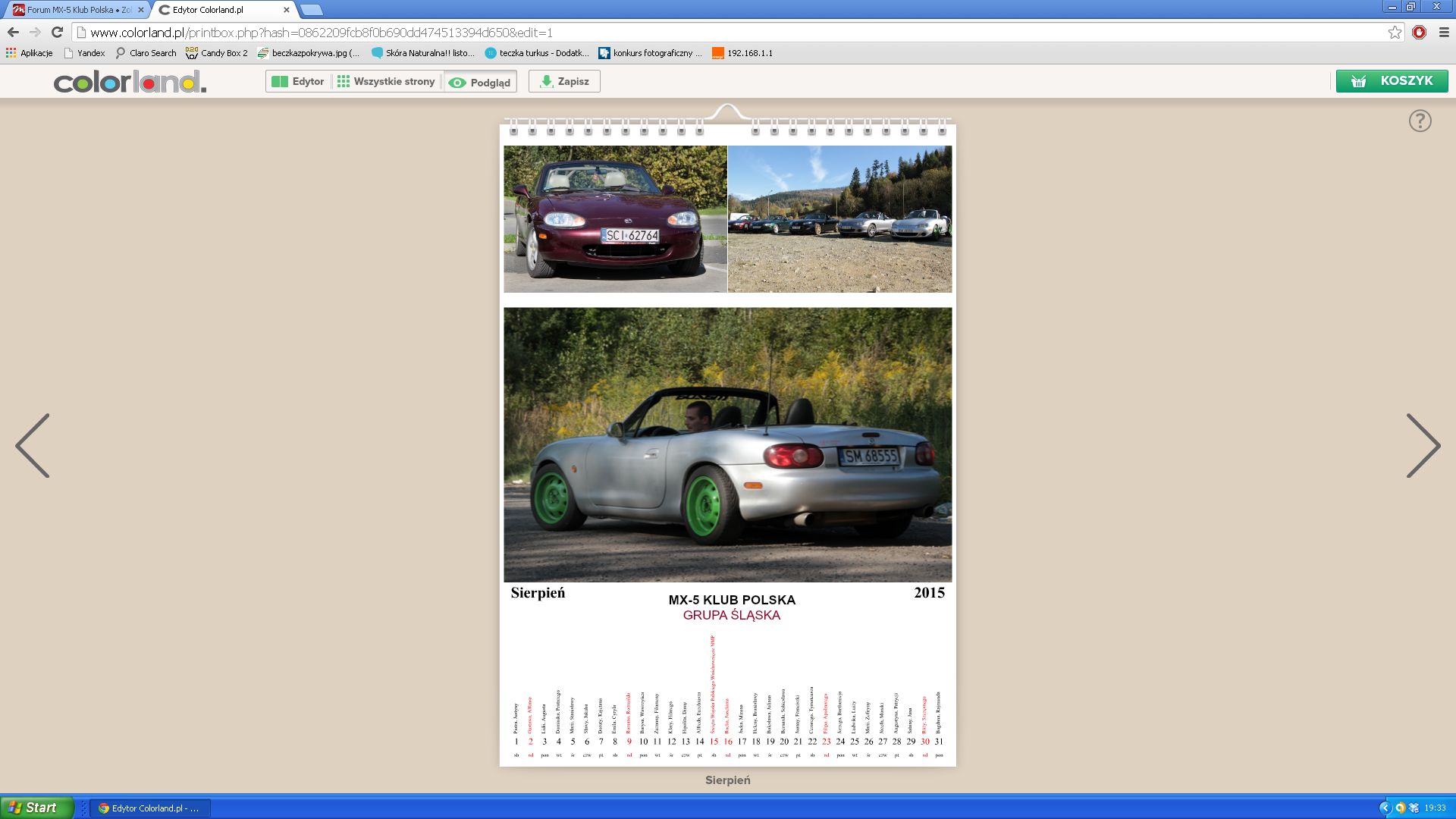Open konkurs fotograficzny bookmark
The image size is (1456, 819).
coord(651,53)
